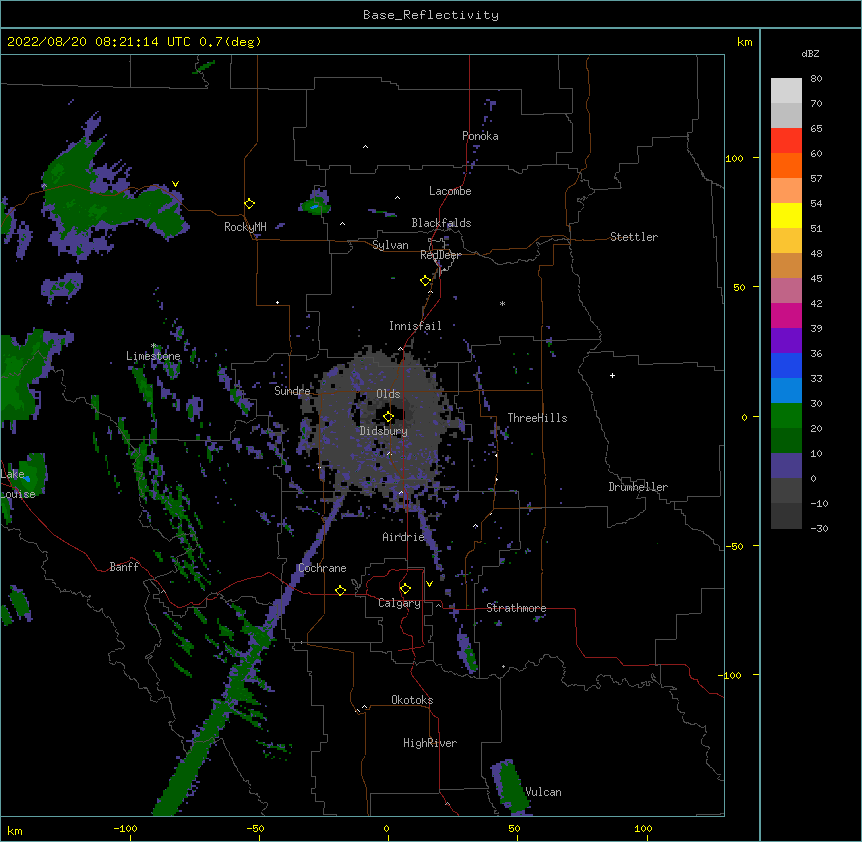862x842 pixels.
Task: Click the blue-core echo cell east of RockyMH
Action: pyautogui.click(x=315, y=204)
